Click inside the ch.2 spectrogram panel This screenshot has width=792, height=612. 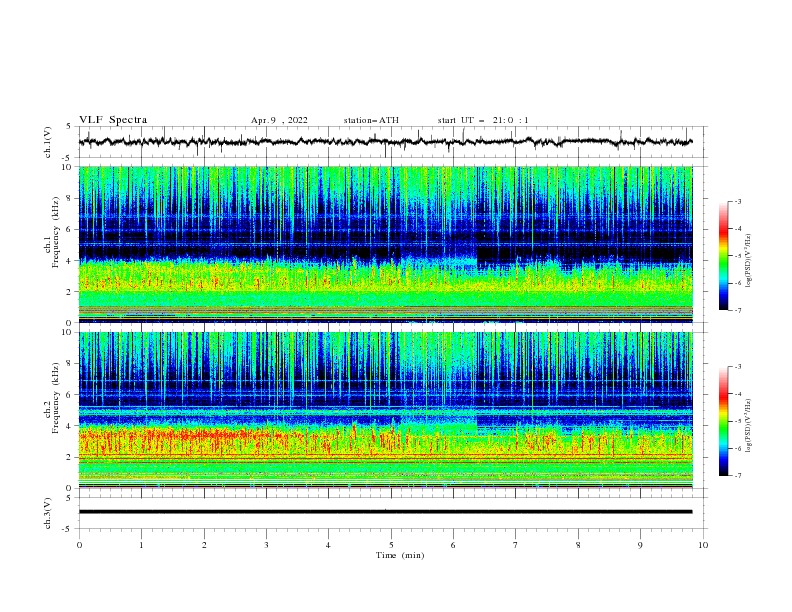pos(385,410)
